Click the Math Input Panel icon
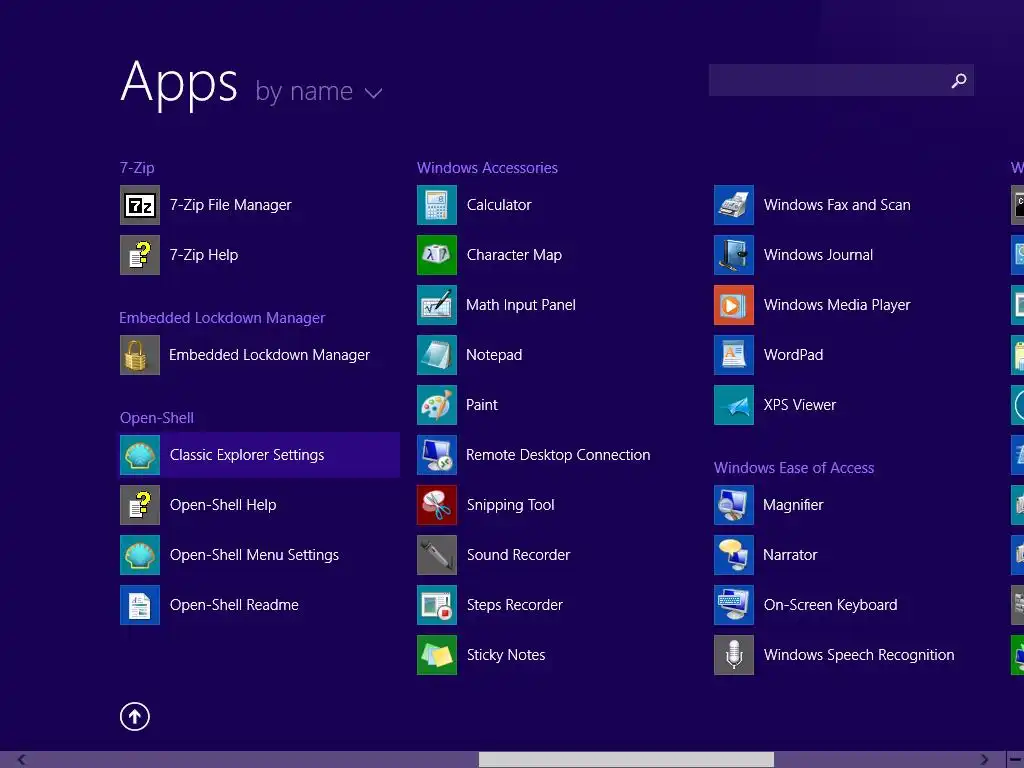This screenshot has height=768, width=1024. tap(437, 305)
